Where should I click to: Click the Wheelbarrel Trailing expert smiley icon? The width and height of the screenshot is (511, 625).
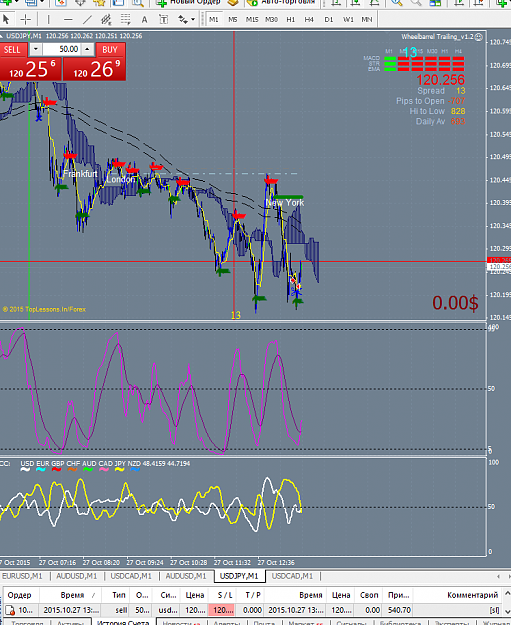point(479,37)
